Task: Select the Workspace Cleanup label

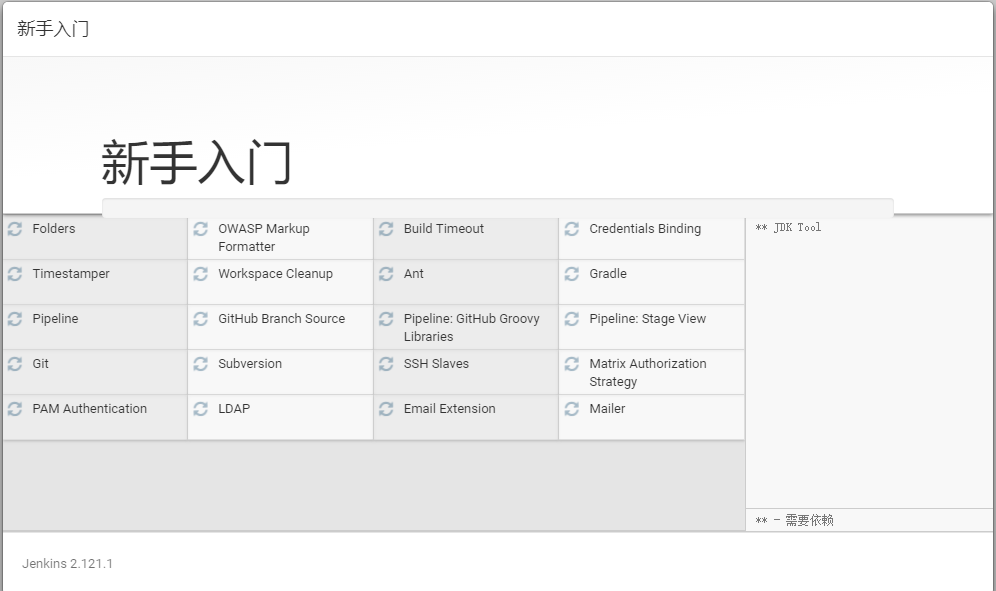Action: click(x=275, y=274)
